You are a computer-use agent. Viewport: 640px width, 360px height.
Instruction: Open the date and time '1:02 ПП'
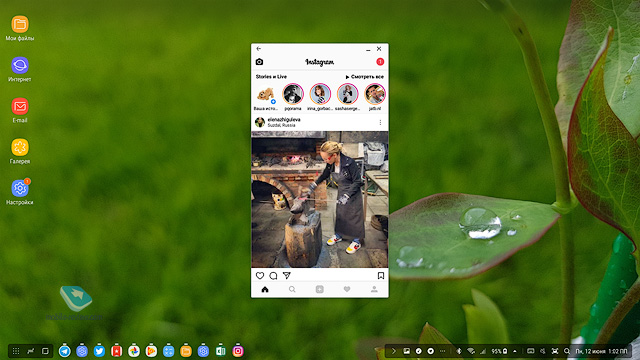click(602, 351)
